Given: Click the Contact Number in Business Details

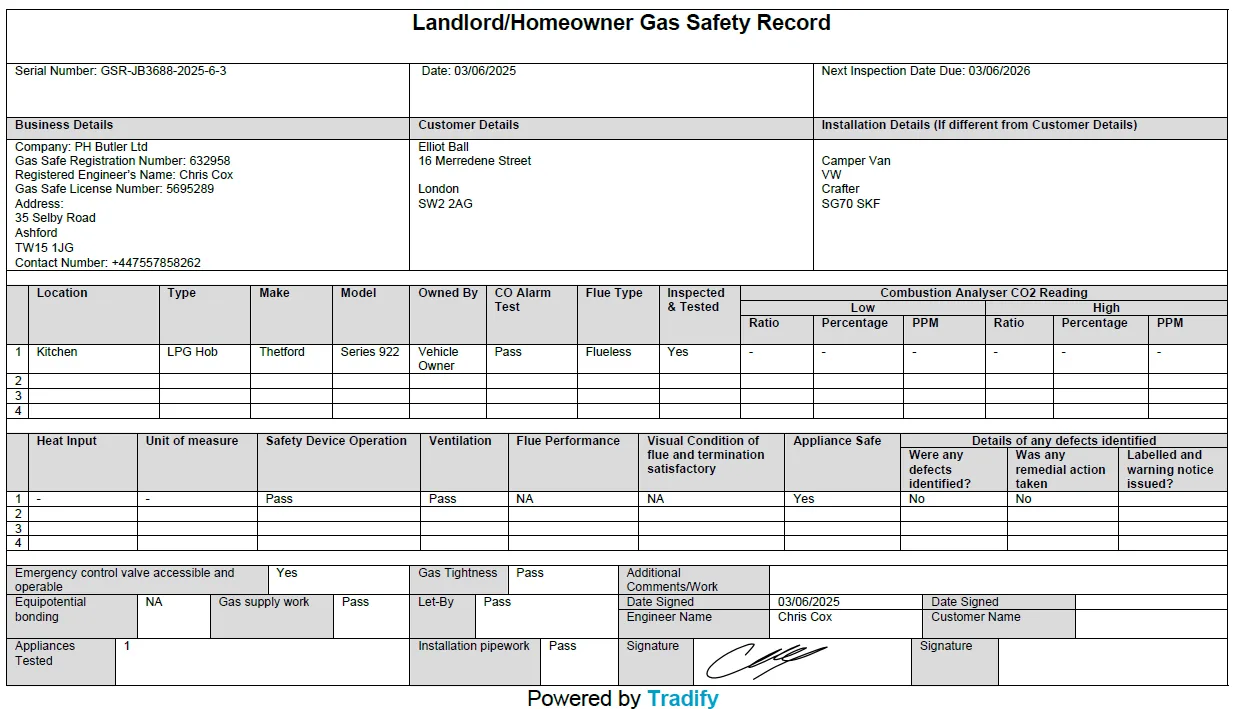Looking at the screenshot, I should coord(108,263).
